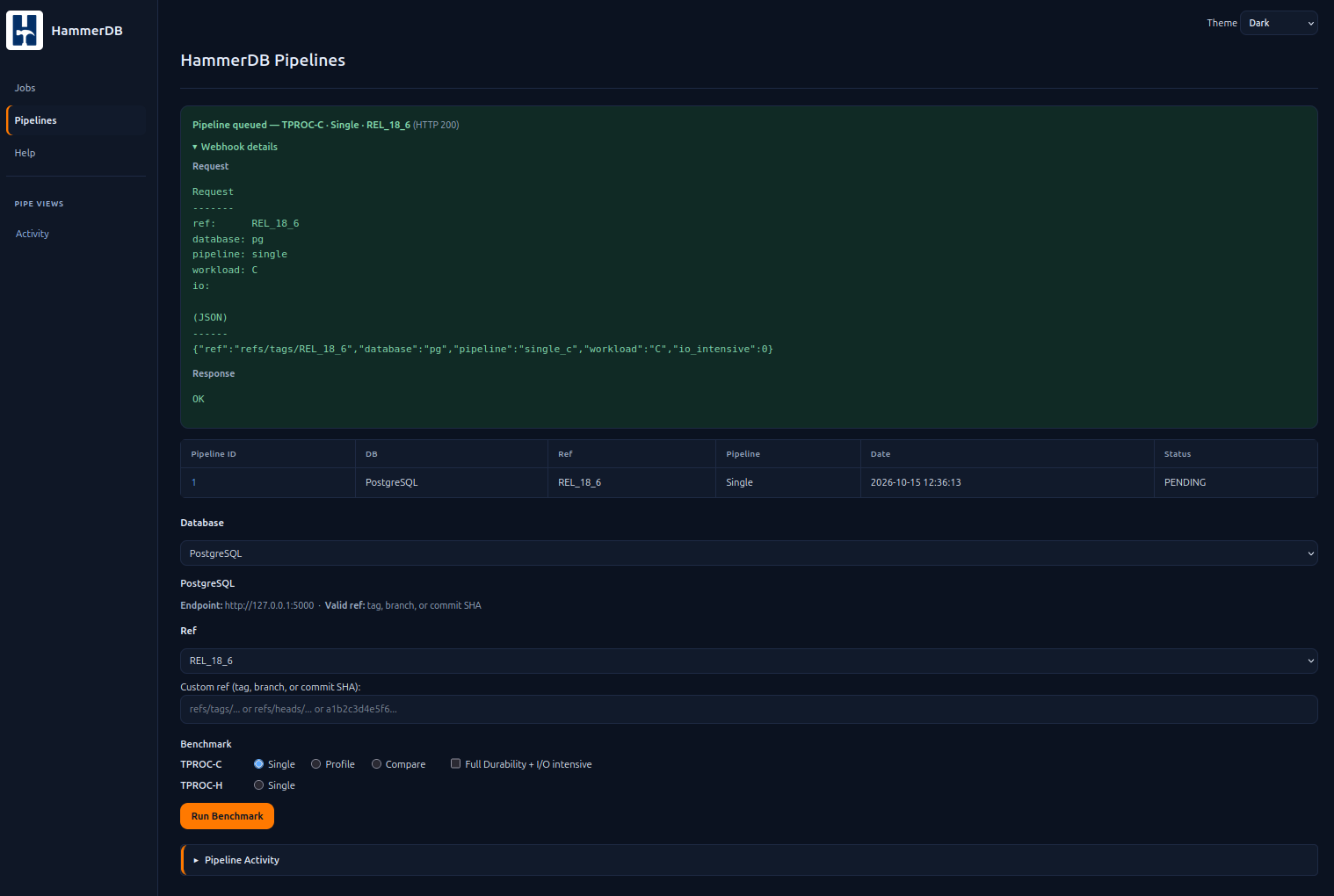The image size is (1334, 896).
Task: Open the Database dropdown showing PostgreSQL
Action: pyautogui.click(x=749, y=553)
